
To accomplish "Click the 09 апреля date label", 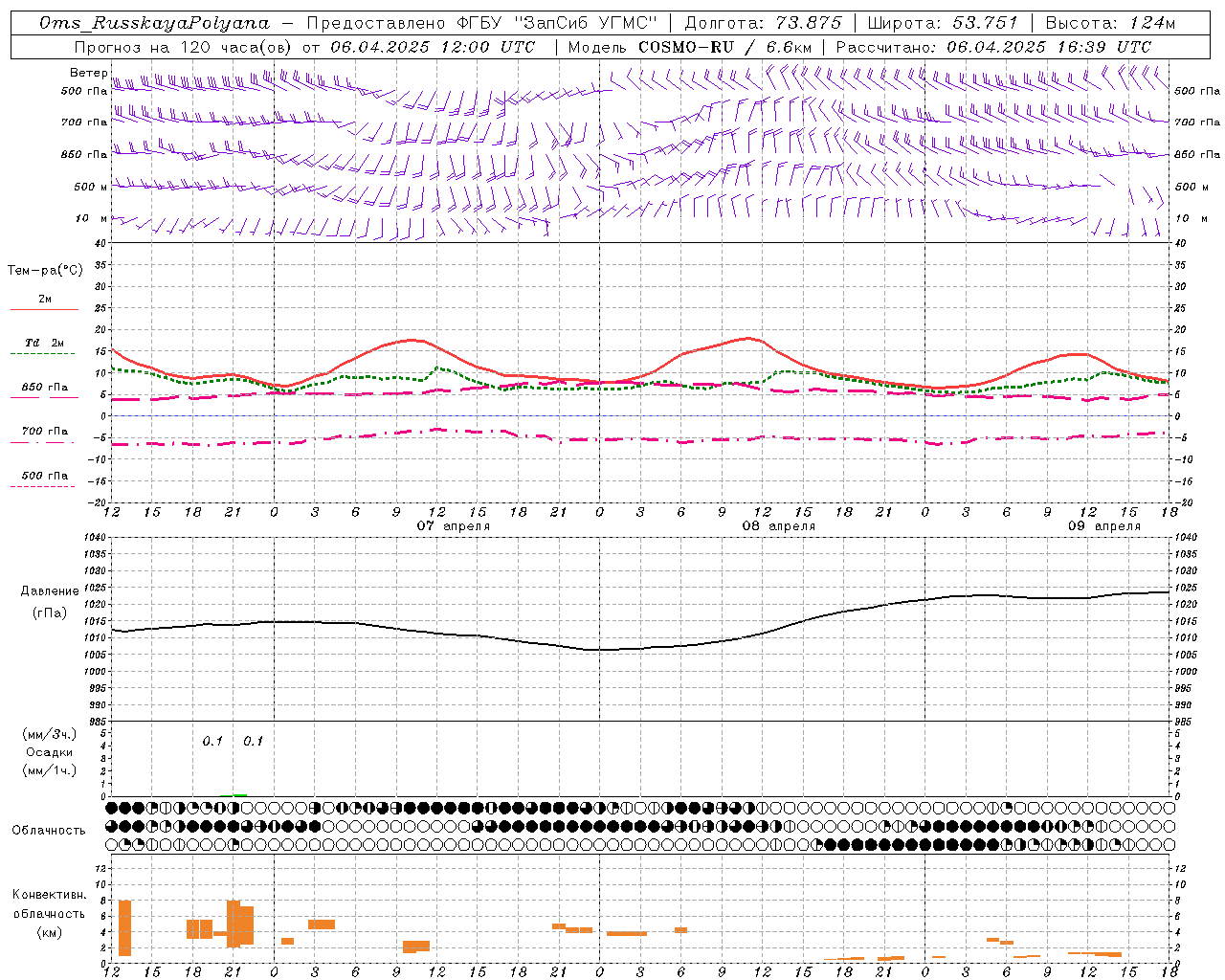I will click(x=1104, y=525).
